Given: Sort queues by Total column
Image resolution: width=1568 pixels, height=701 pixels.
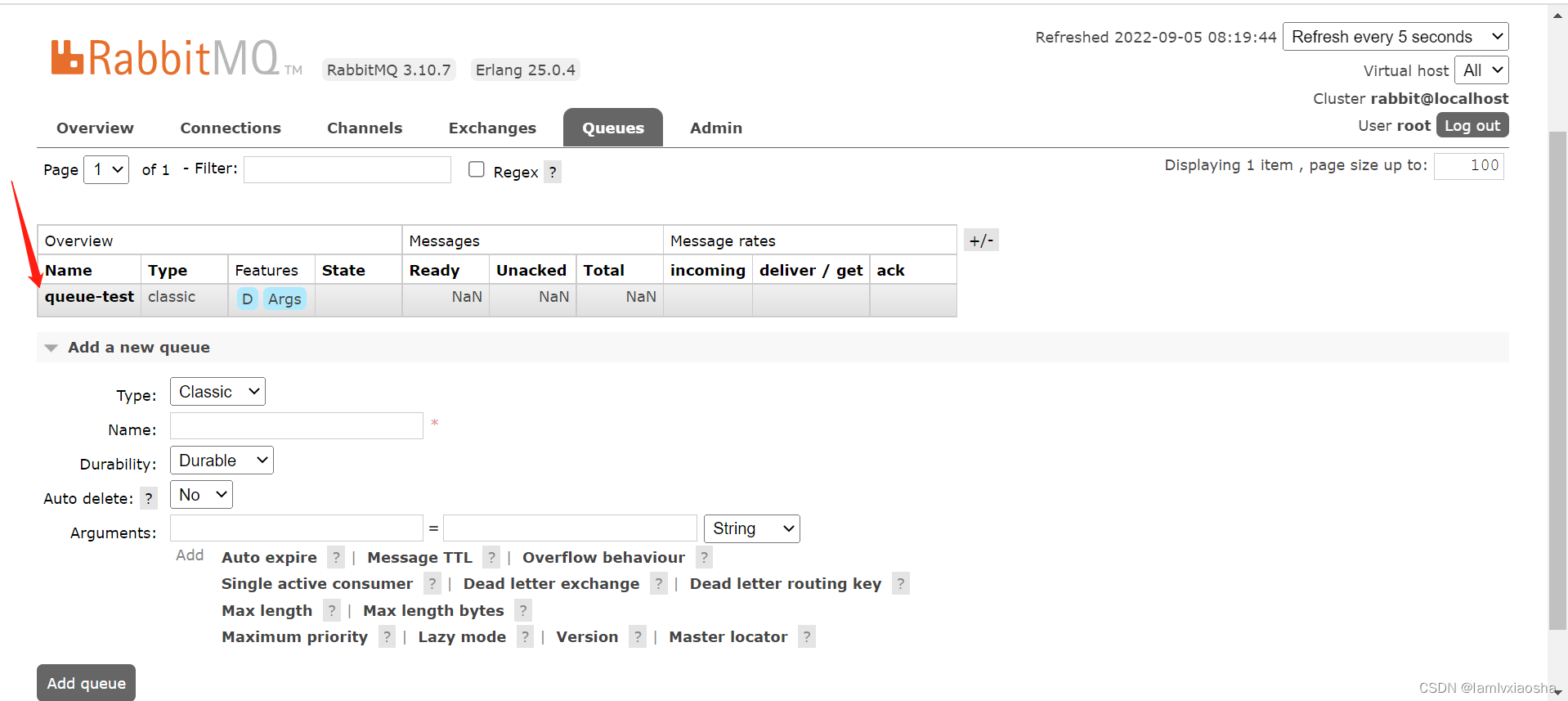Looking at the screenshot, I should [603, 270].
